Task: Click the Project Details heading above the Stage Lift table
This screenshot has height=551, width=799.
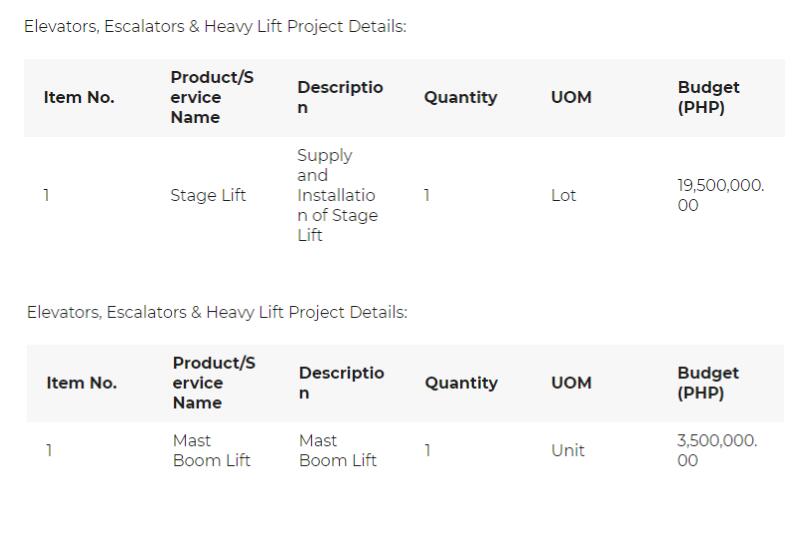Action: [215, 27]
